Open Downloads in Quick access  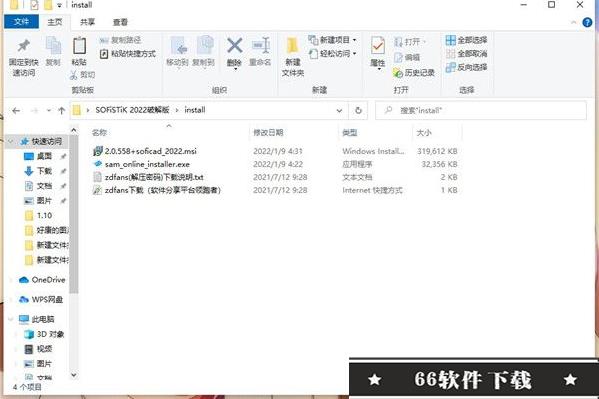(x=38, y=171)
